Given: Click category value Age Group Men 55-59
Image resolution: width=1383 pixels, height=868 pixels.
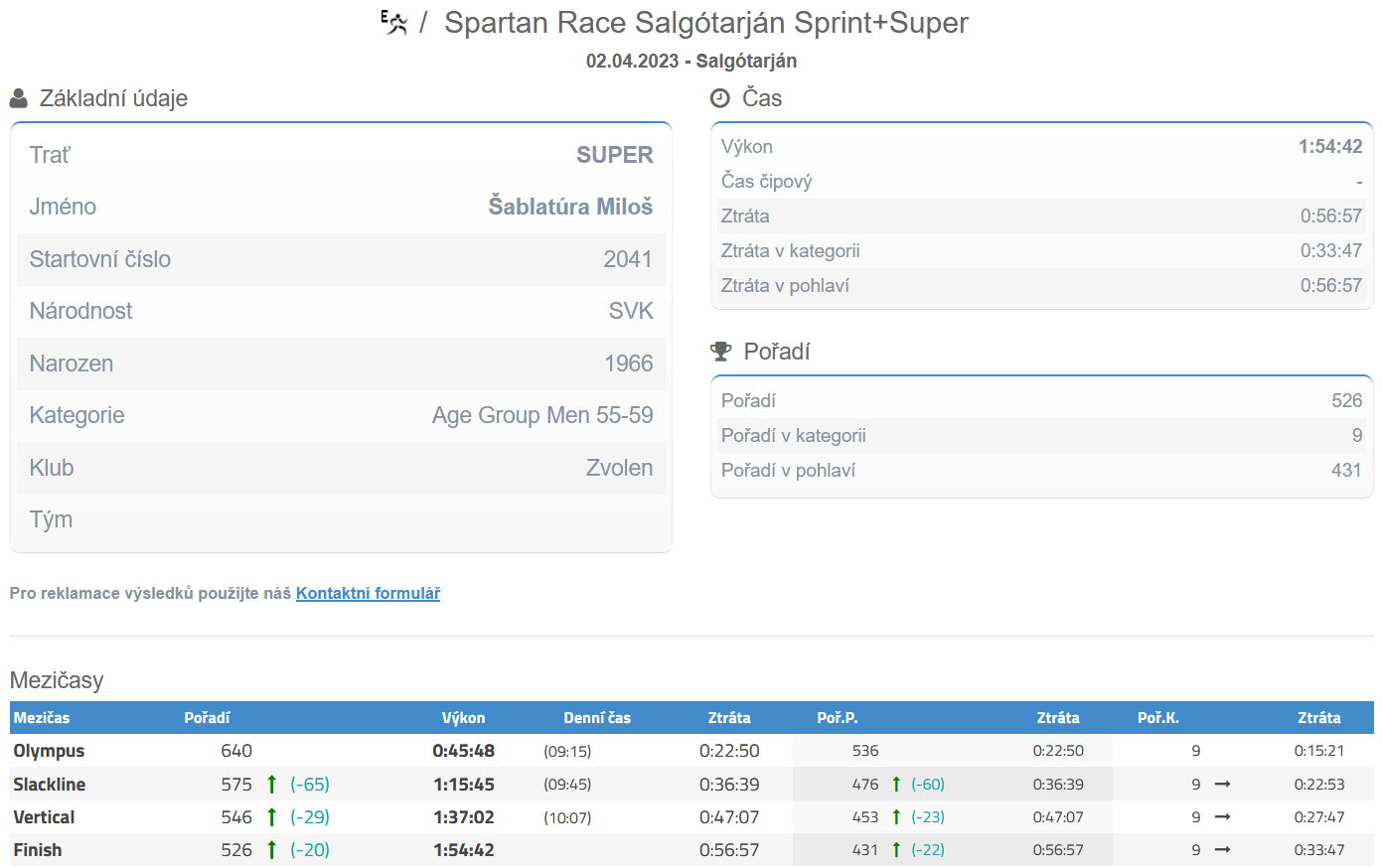Looking at the screenshot, I should coord(542,415).
